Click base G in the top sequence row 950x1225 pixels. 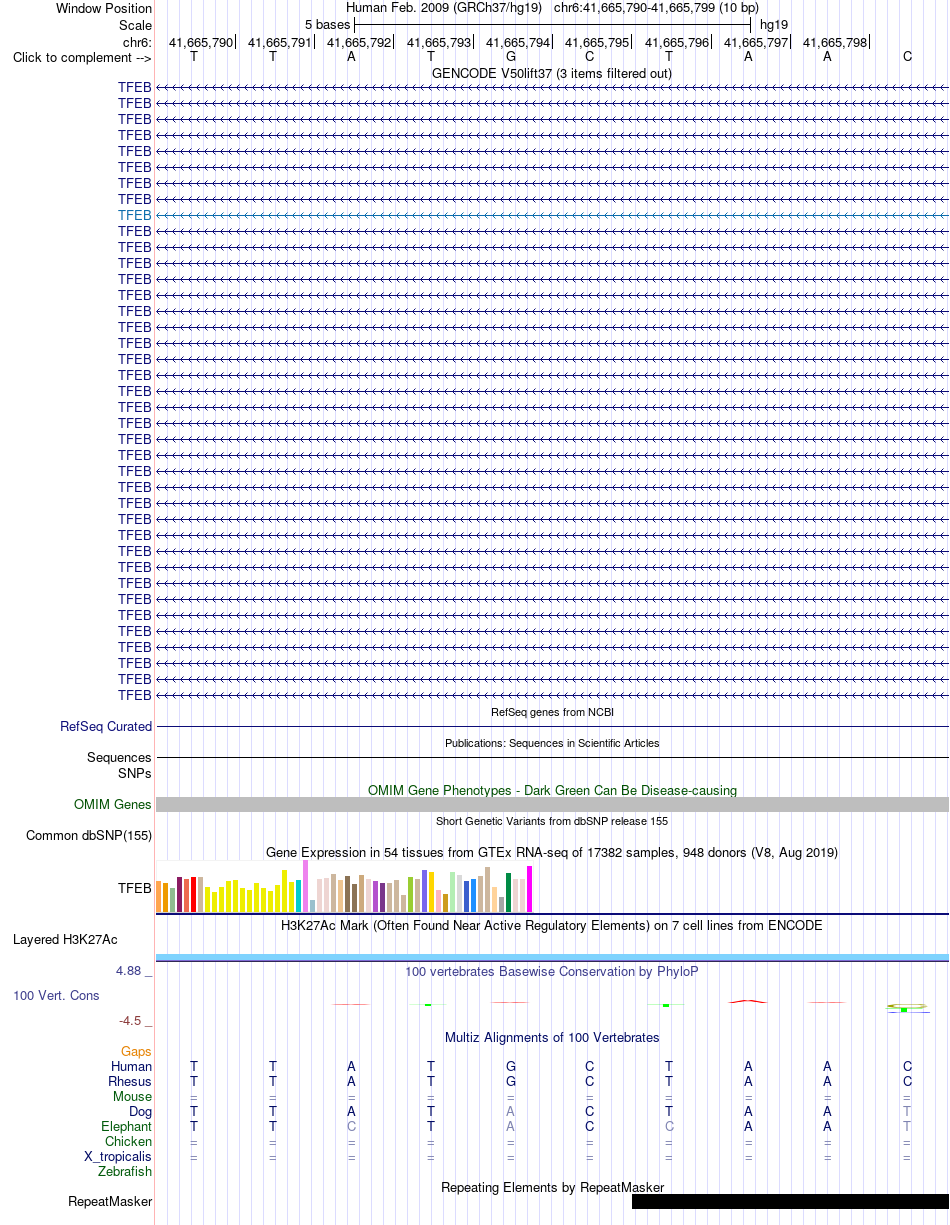click(510, 57)
